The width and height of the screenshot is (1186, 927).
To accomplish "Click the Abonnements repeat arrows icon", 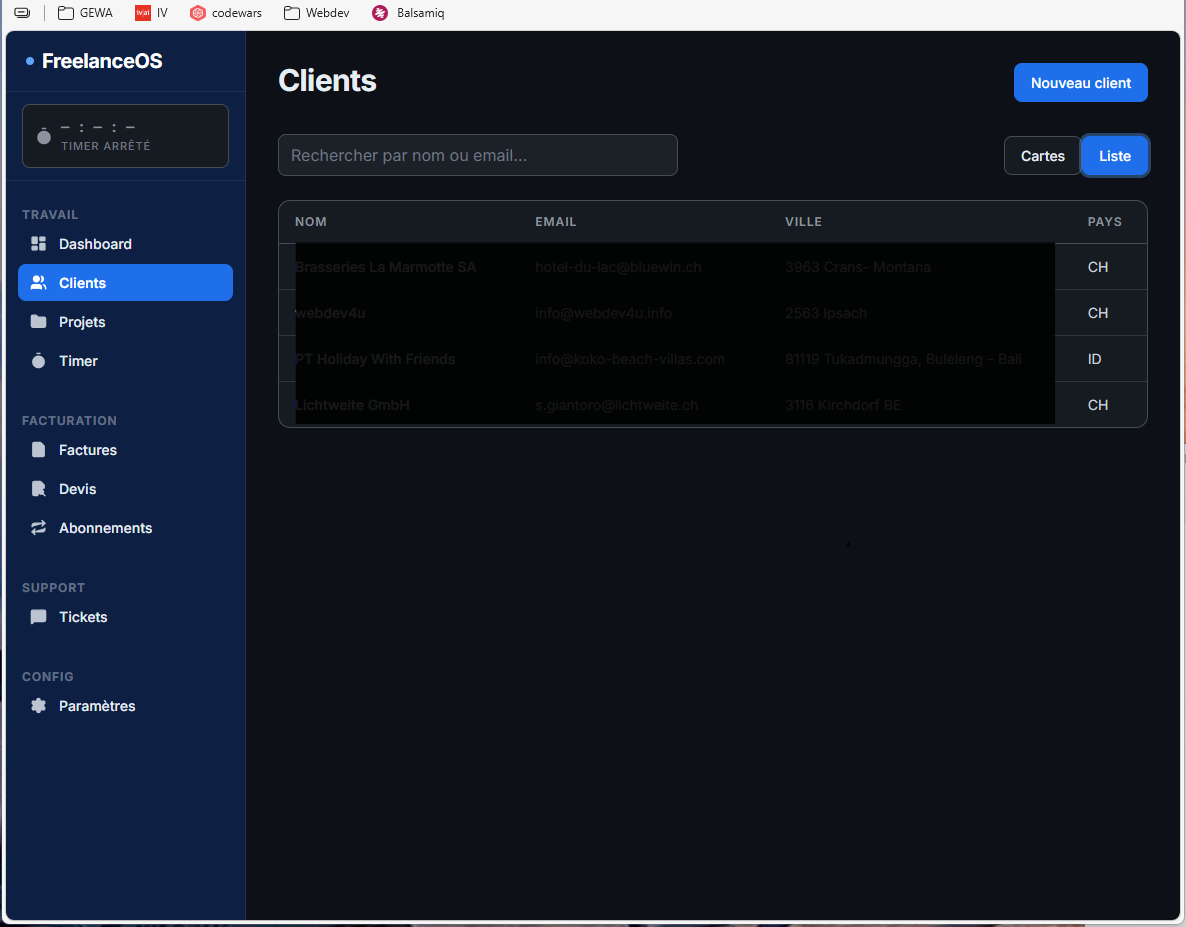I will tap(39, 528).
